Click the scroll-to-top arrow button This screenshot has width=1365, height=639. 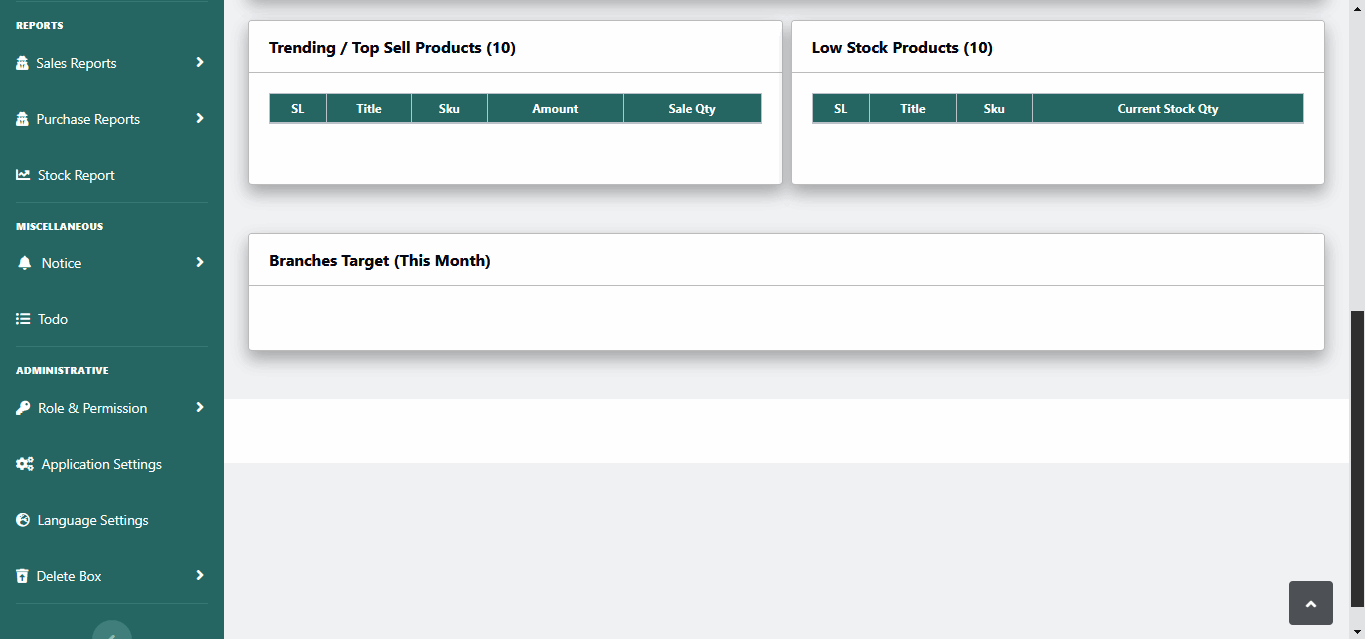[1310, 602]
